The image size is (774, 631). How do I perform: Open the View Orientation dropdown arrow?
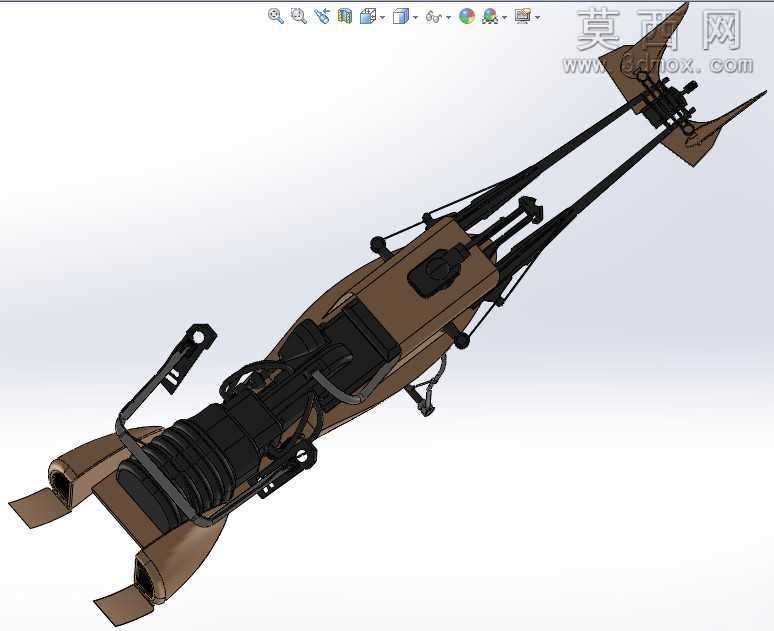(x=383, y=18)
